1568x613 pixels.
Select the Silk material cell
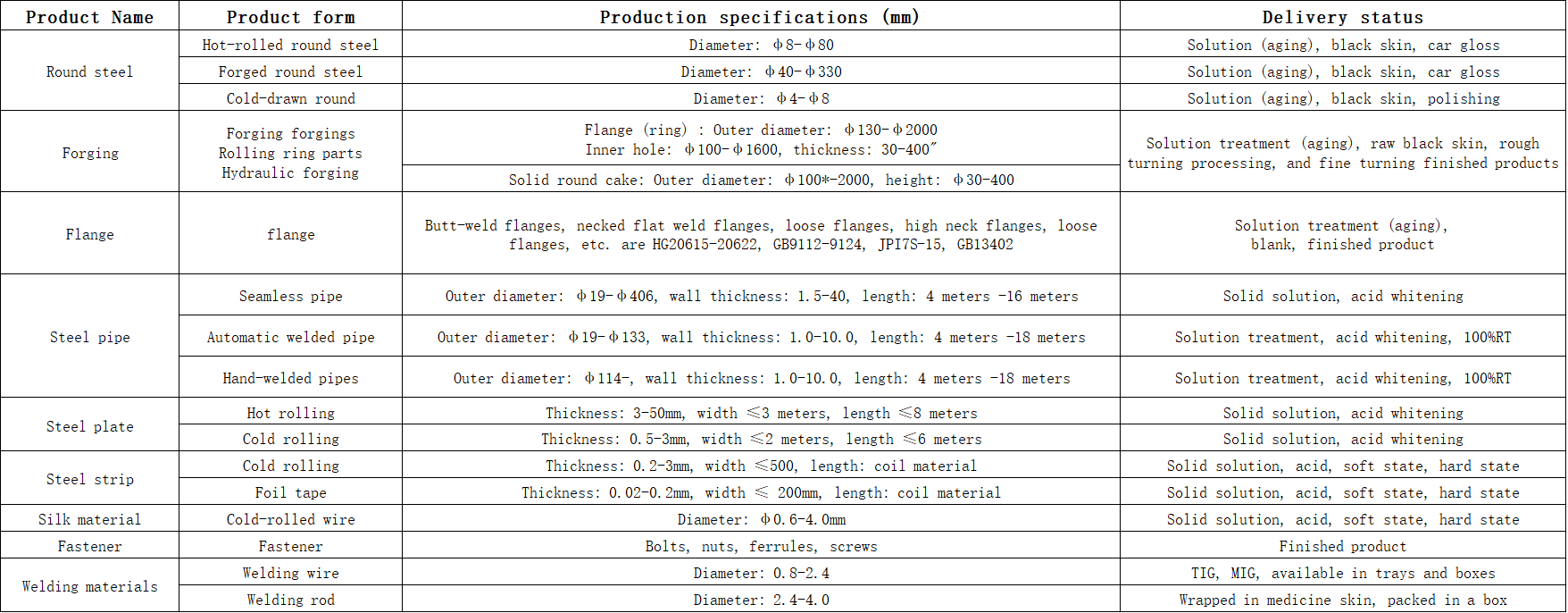89,519
